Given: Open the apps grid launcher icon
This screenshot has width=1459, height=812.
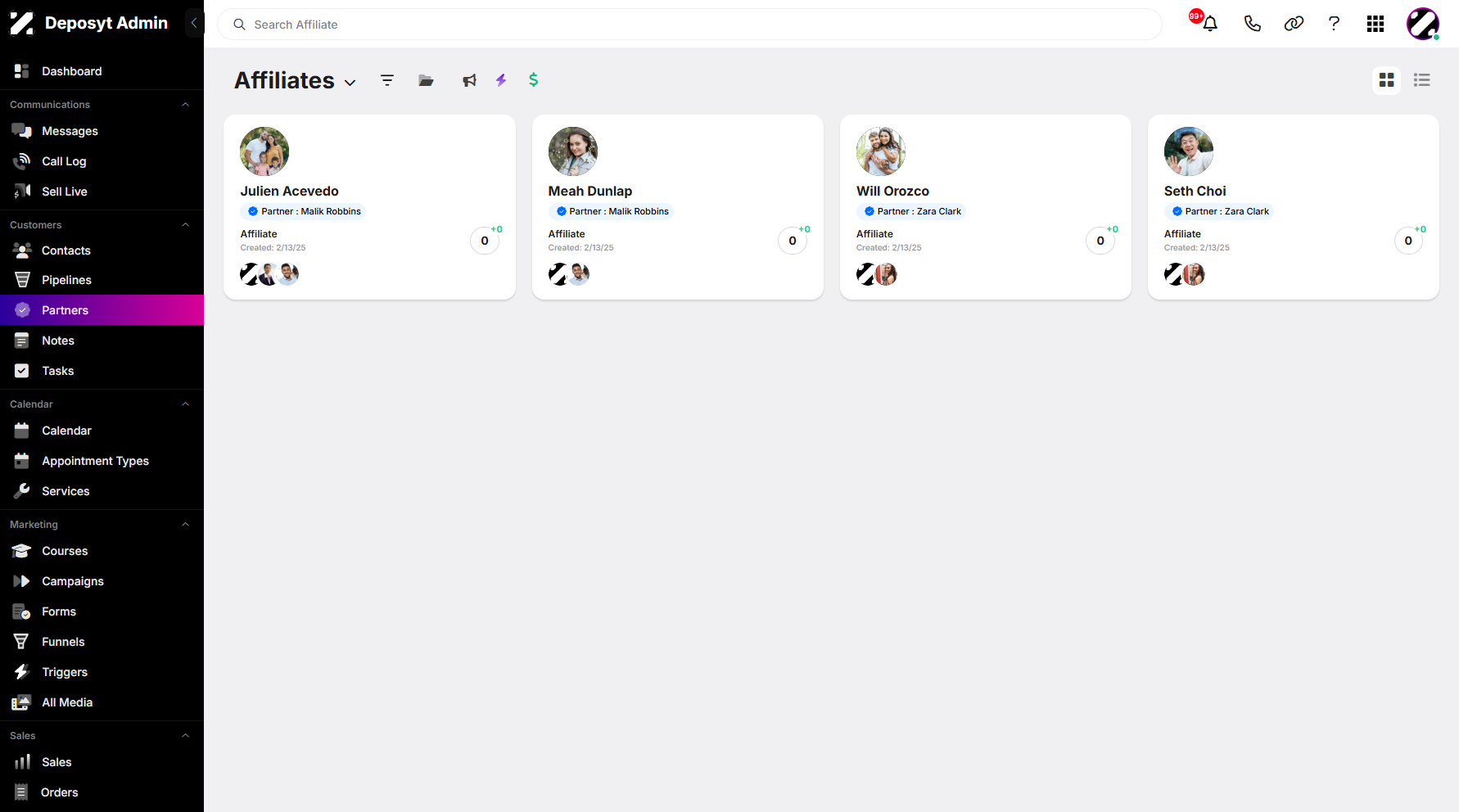Looking at the screenshot, I should click(x=1375, y=24).
